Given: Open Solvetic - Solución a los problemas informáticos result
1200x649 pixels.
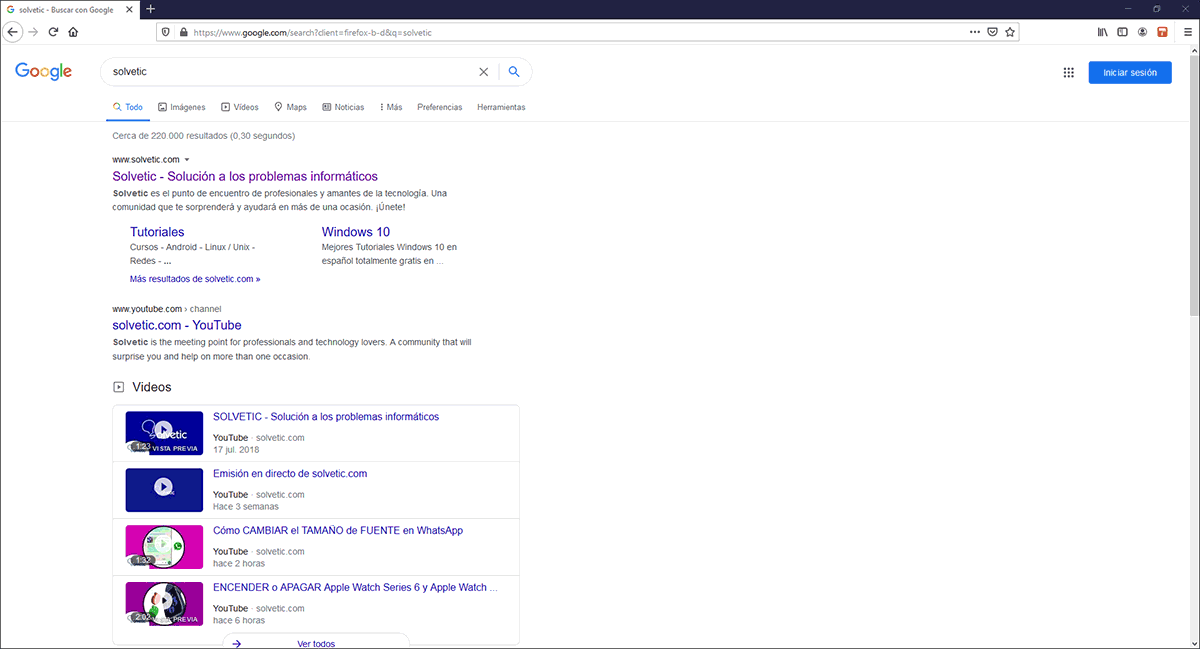Looking at the screenshot, I should click(245, 176).
